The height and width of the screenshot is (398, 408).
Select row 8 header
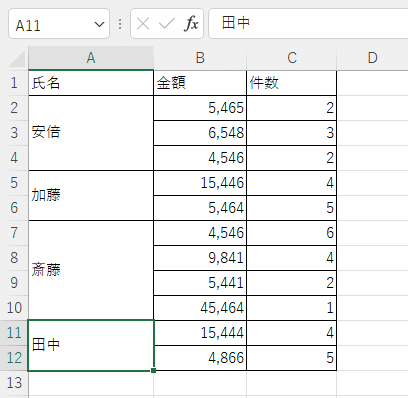(14, 258)
